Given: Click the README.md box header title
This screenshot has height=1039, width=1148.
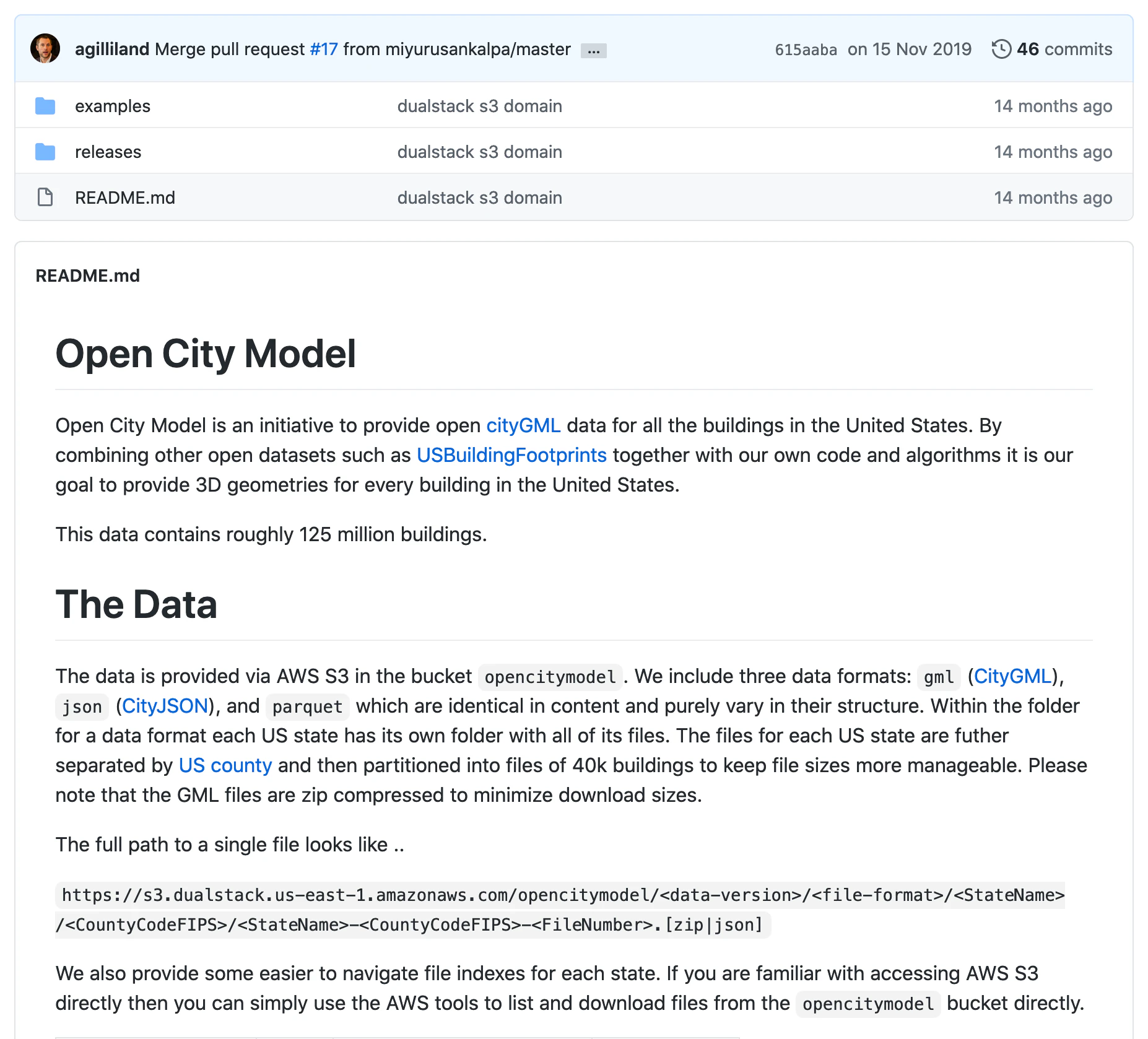Looking at the screenshot, I should point(88,276).
